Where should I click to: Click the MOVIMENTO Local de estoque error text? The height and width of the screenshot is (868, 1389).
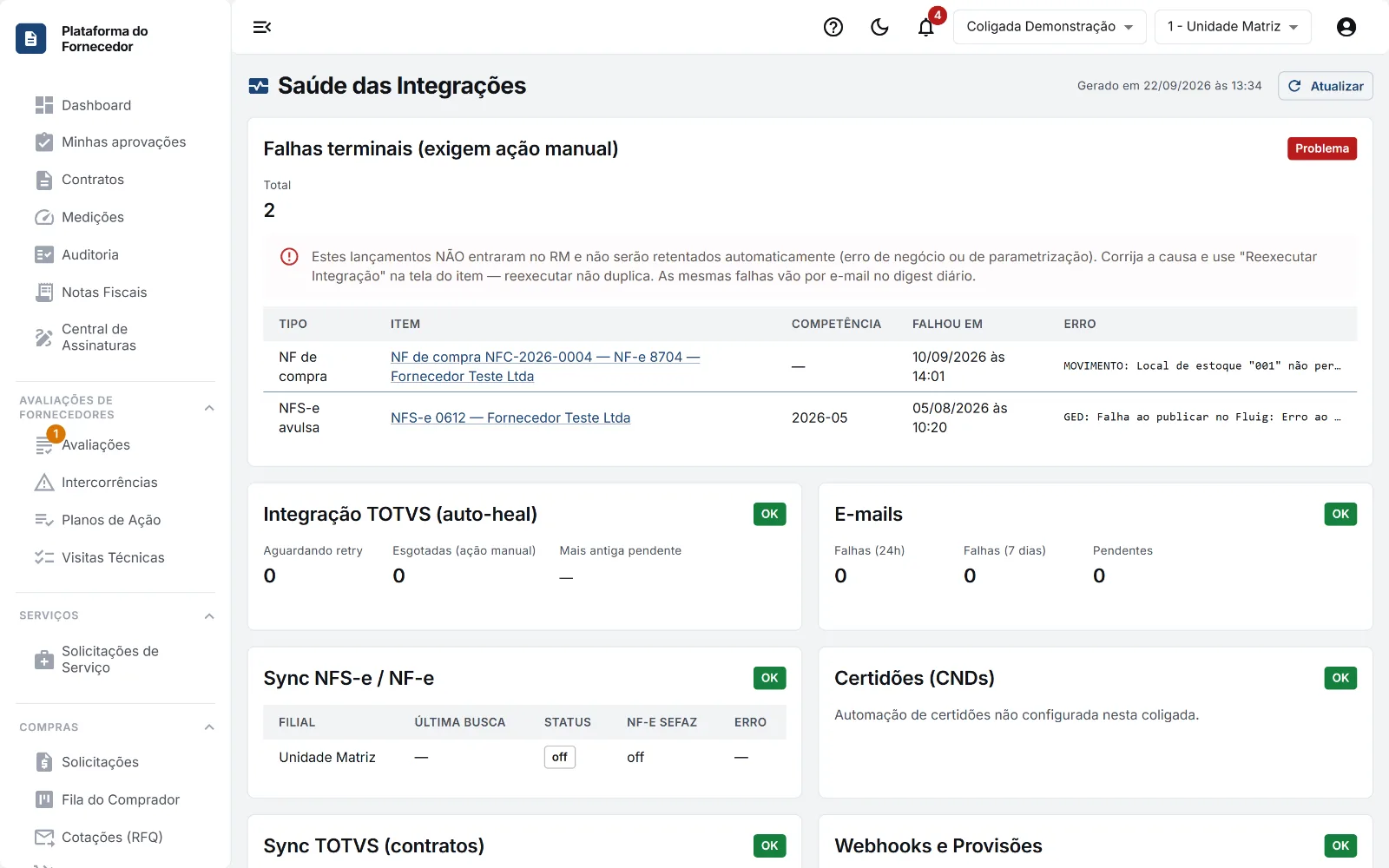pos(1201,366)
